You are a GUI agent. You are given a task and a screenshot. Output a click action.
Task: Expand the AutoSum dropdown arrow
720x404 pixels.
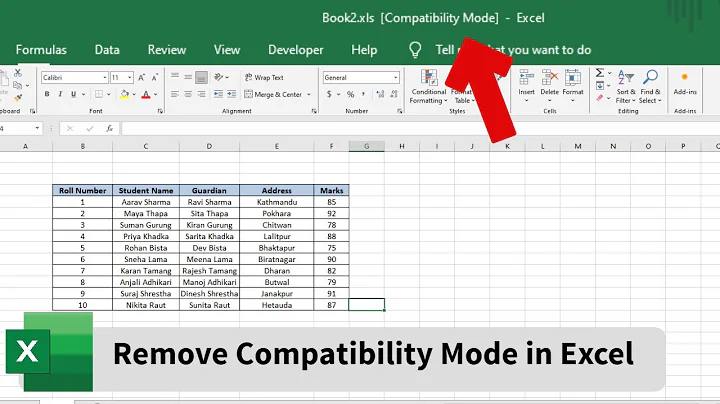609,73
